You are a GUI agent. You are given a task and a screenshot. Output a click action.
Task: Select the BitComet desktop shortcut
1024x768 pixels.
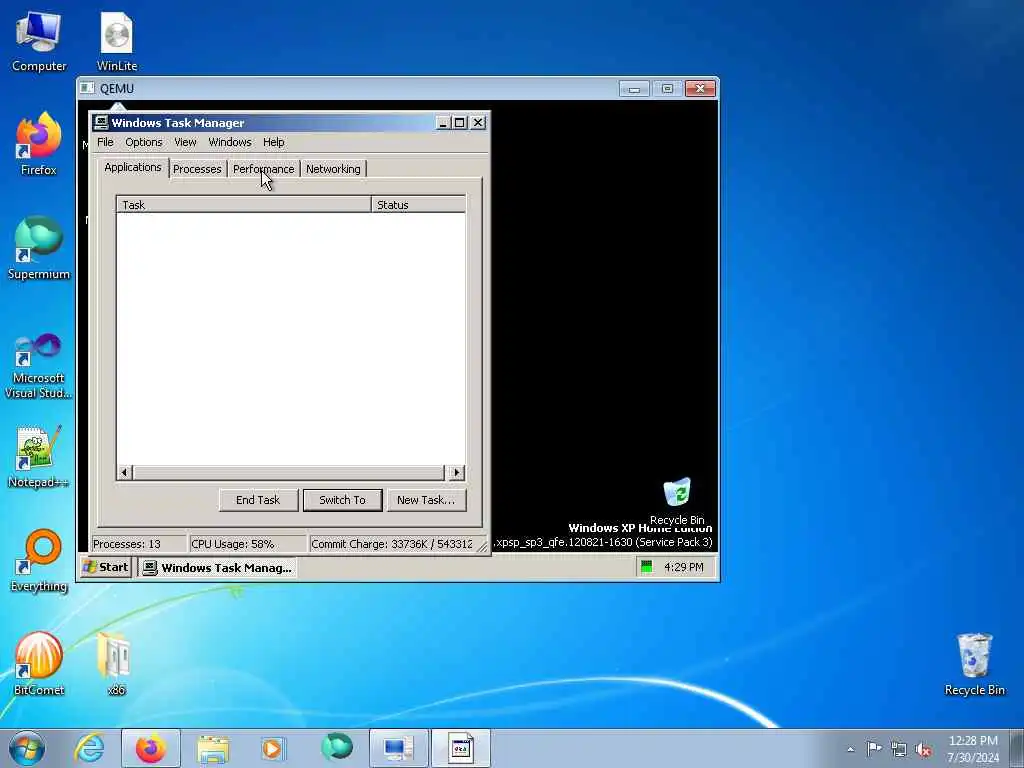tap(39, 664)
